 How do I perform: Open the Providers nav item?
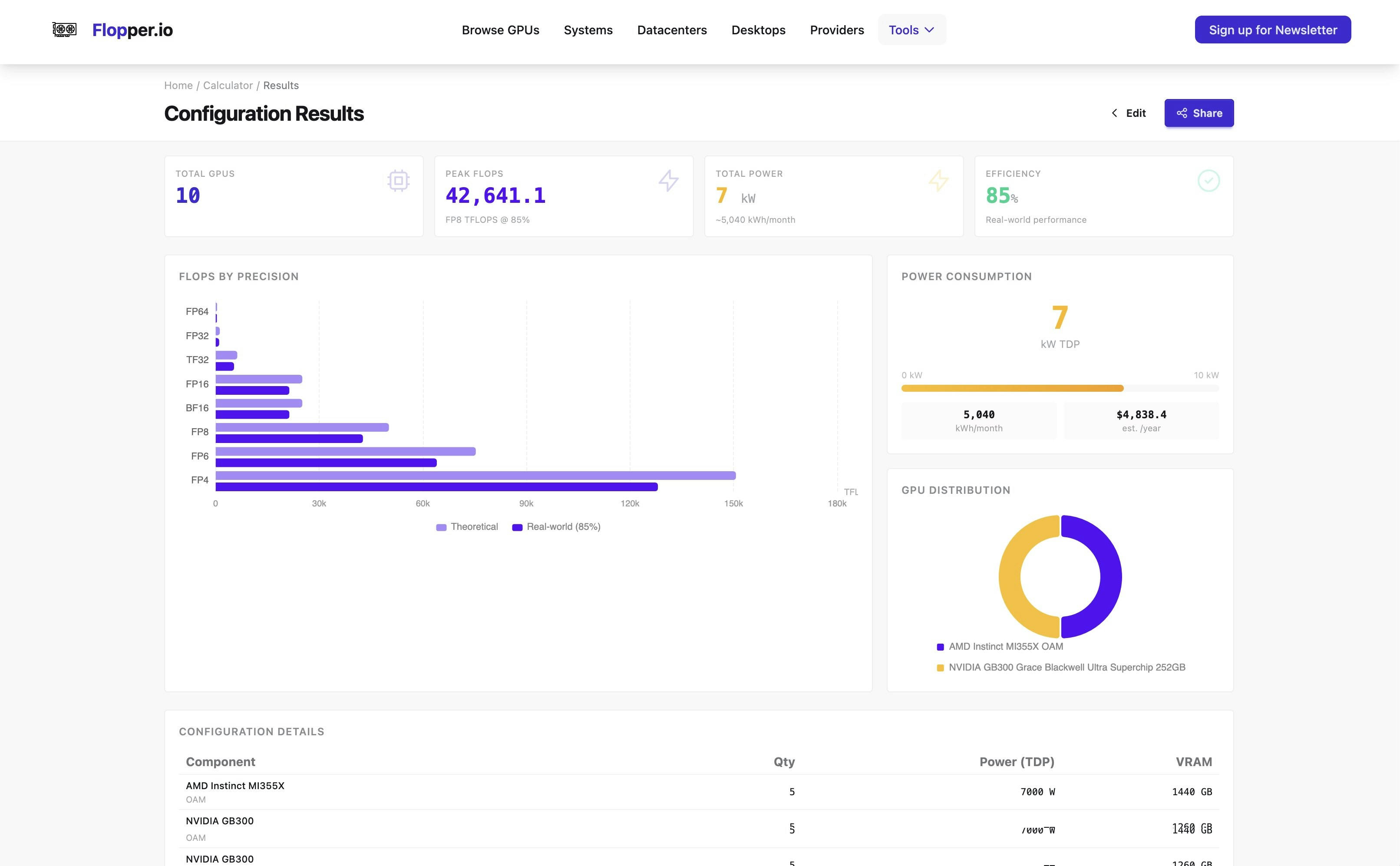(x=836, y=30)
